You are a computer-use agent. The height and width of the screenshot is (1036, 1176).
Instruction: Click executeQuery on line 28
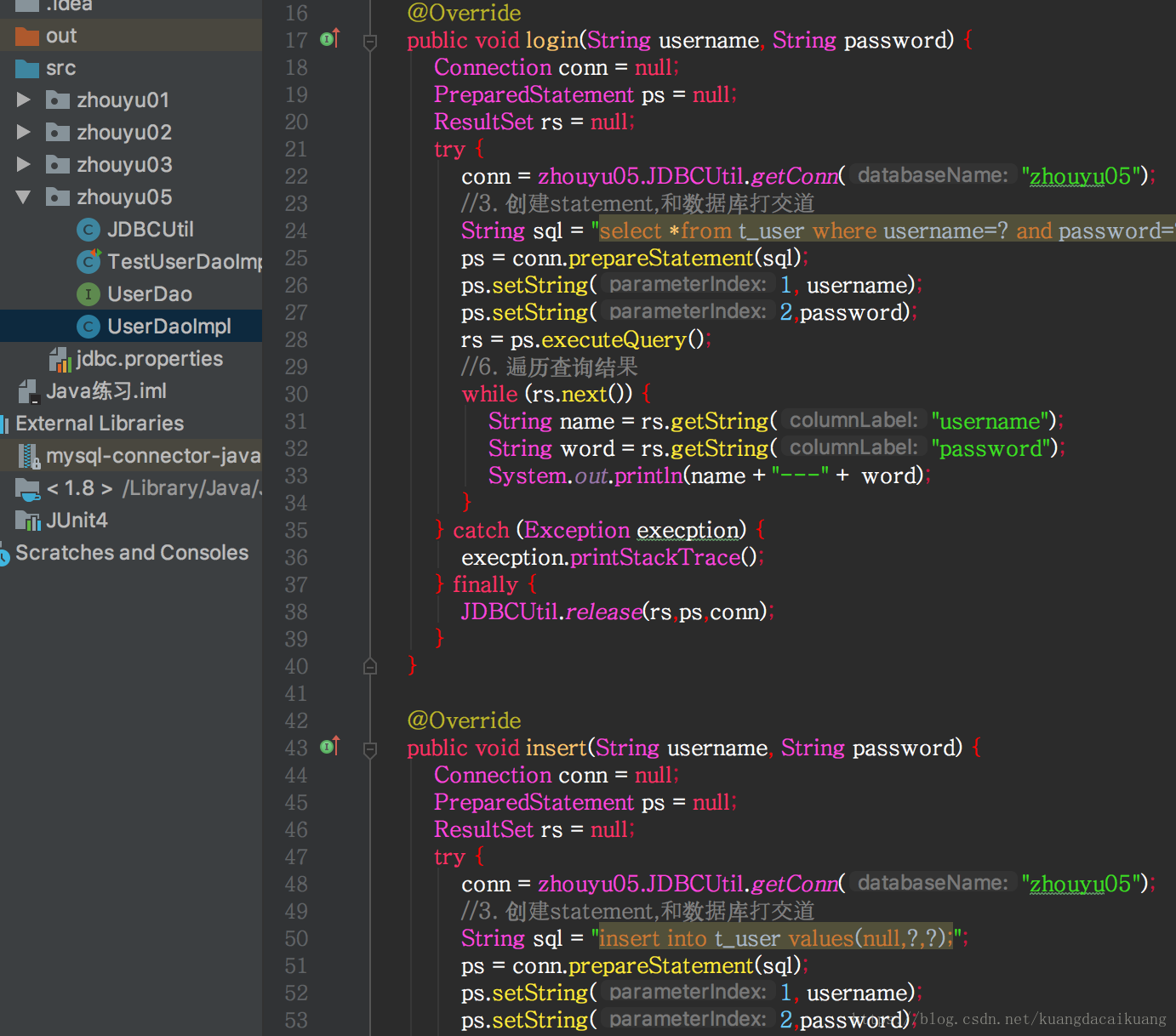click(614, 339)
